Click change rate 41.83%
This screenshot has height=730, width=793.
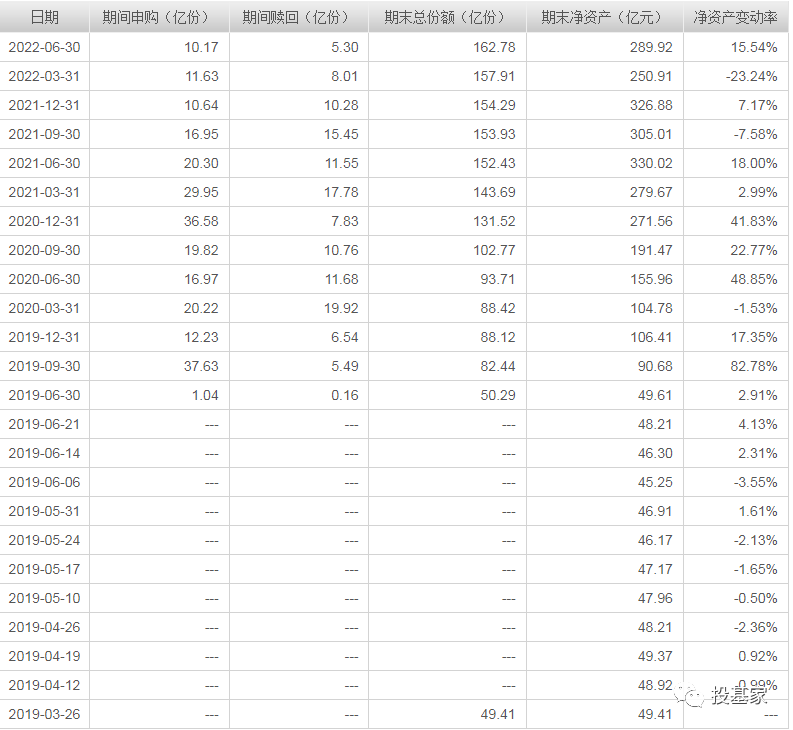pos(754,222)
